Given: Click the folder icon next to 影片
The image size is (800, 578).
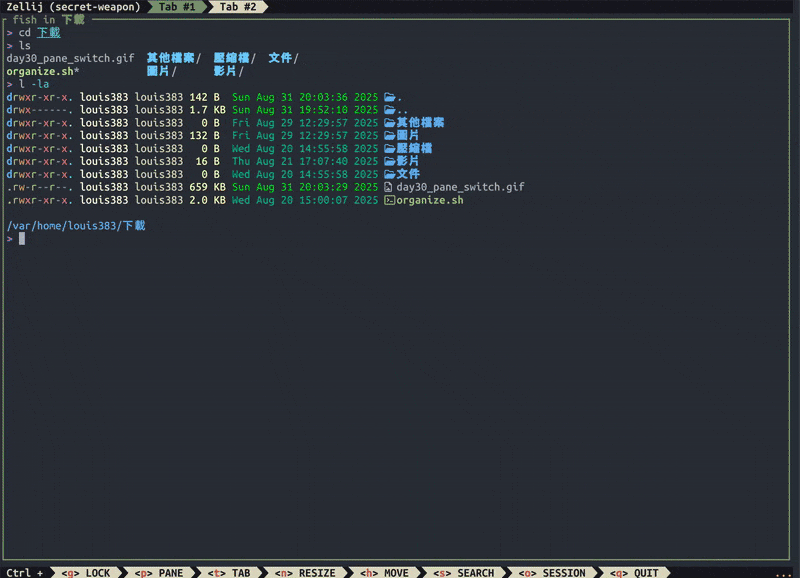Looking at the screenshot, I should click(389, 161).
